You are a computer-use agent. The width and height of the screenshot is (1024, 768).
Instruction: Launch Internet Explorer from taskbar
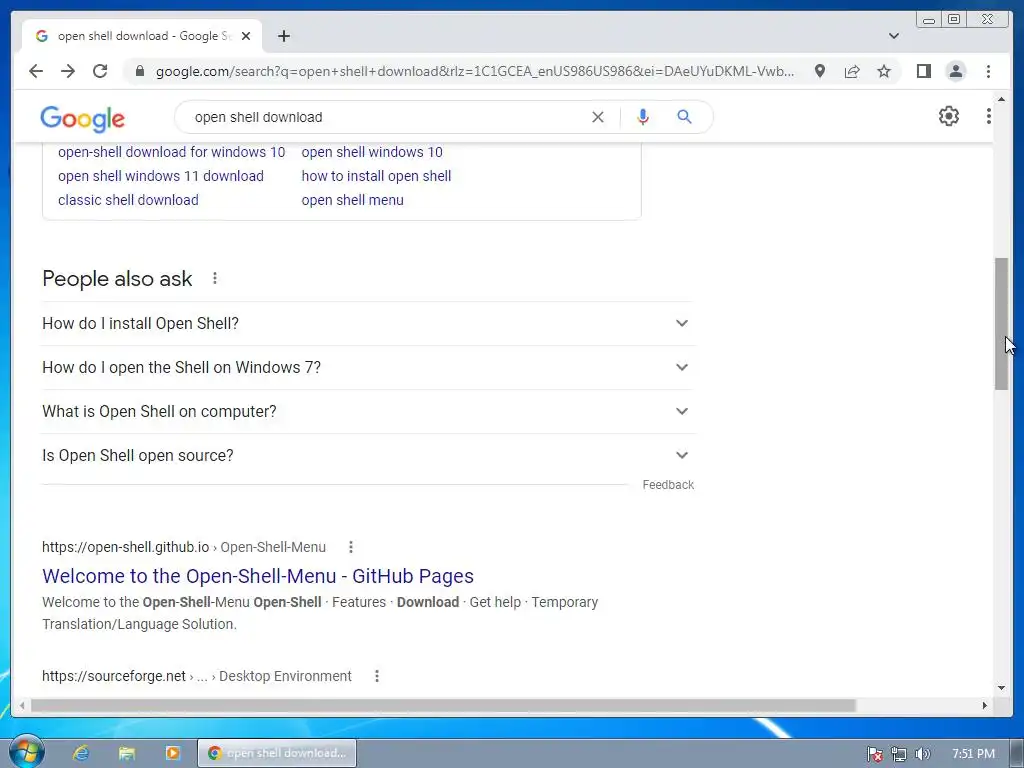pyautogui.click(x=81, y=753)
